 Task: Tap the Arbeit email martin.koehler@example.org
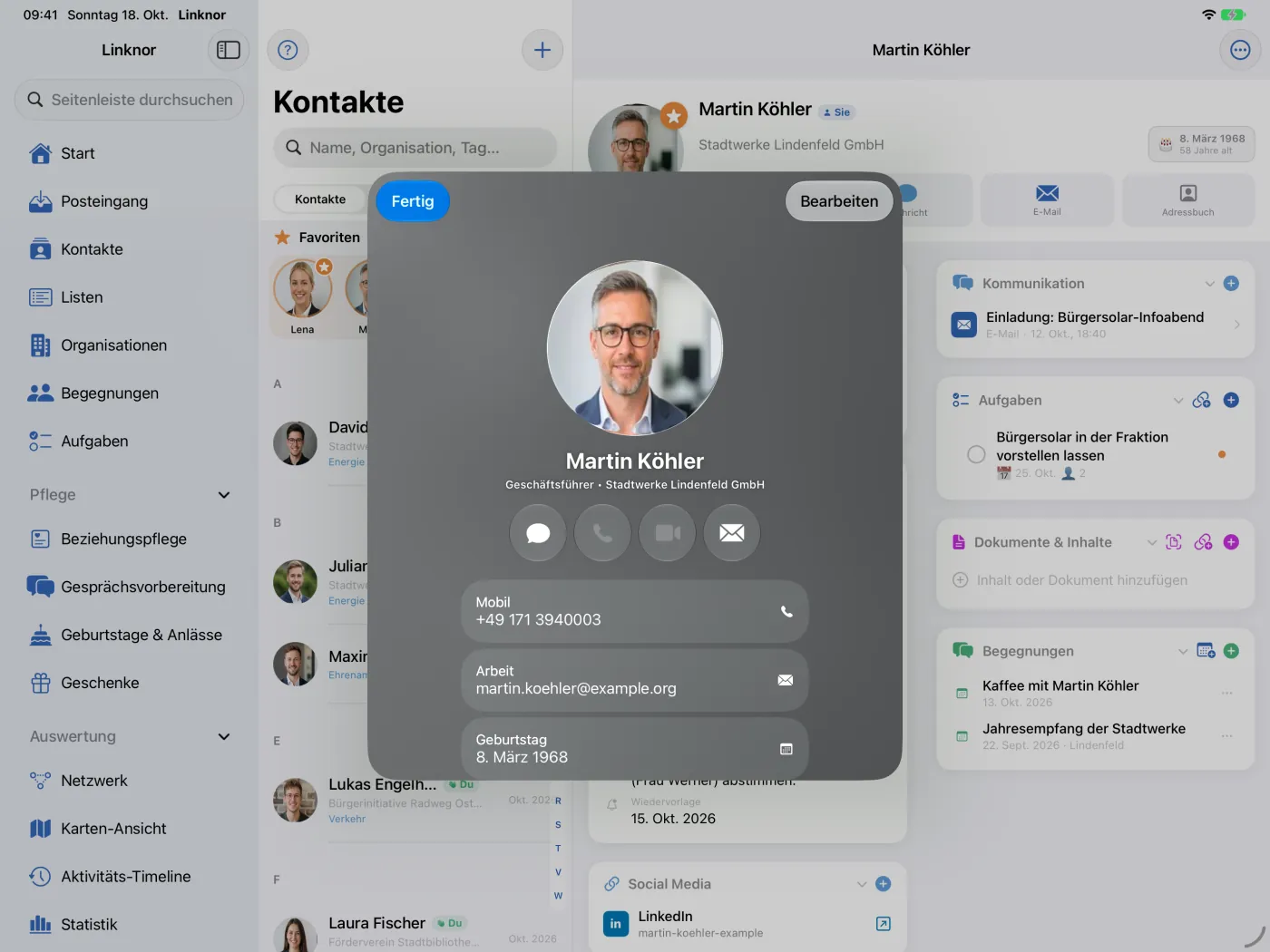click(x=635, y=681)
